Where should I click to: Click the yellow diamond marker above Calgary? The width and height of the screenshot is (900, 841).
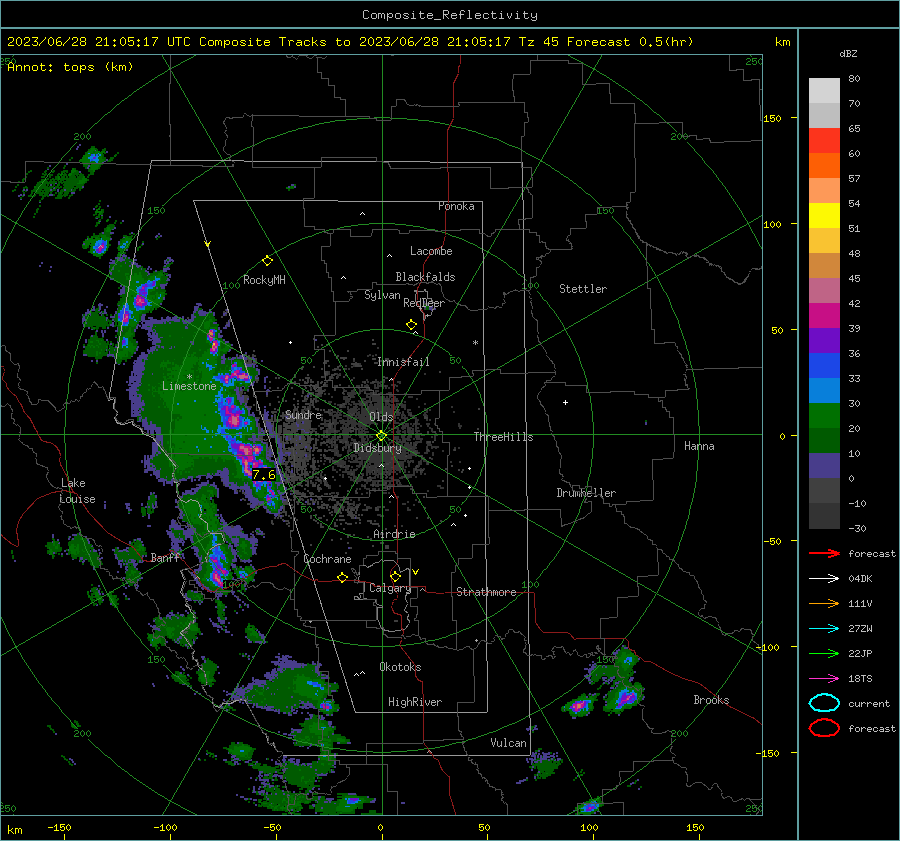(x=395, y=576)
